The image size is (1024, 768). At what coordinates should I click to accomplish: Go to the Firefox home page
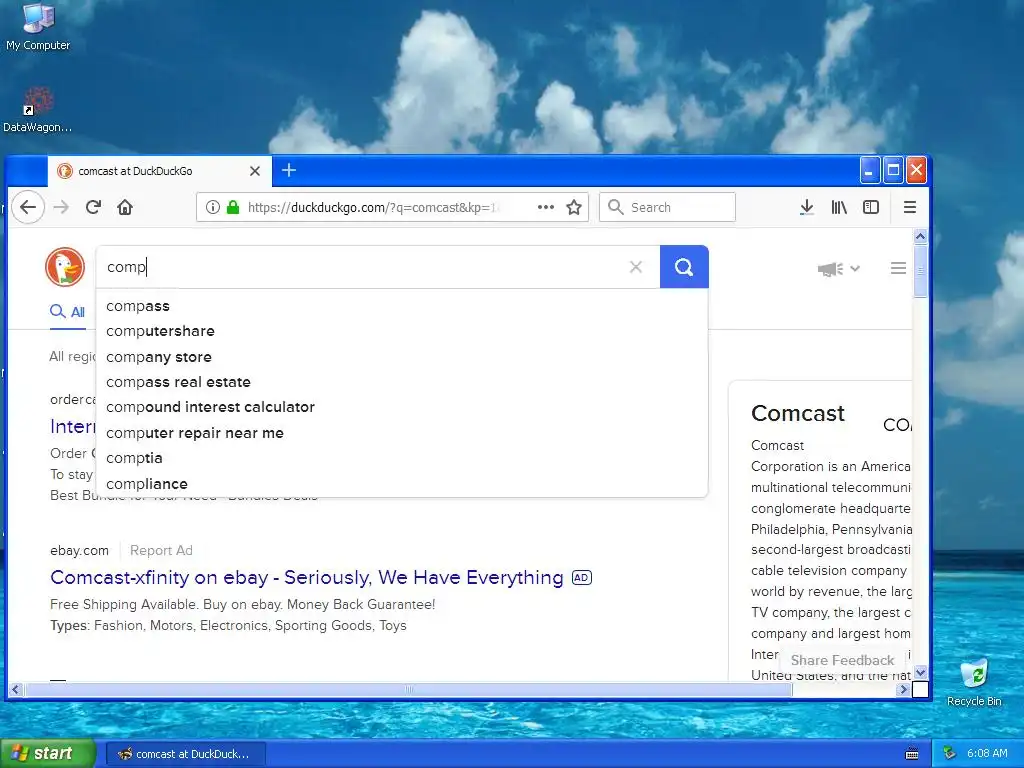click(x=125, y=208)
